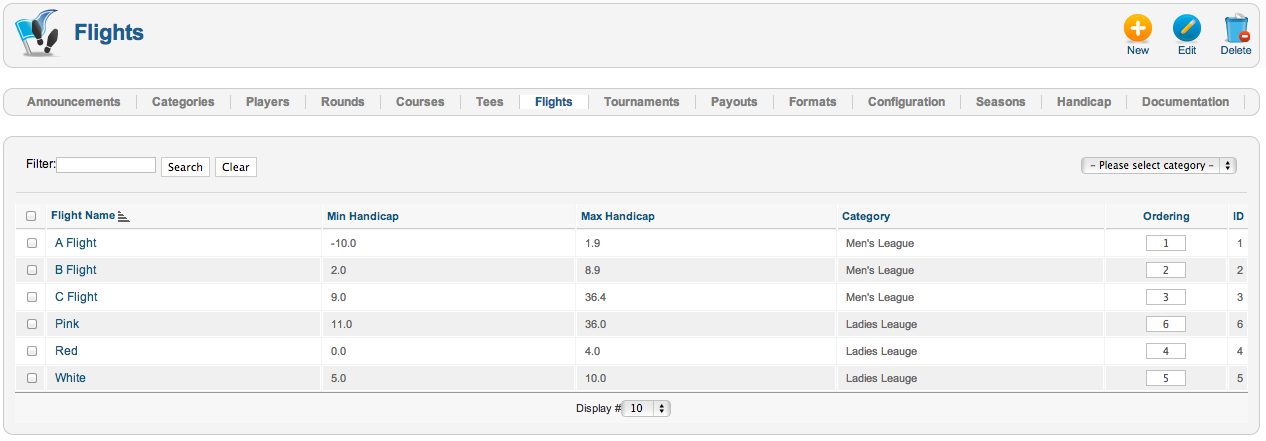Open the C Flight link
This screenshot has width=1266, height=441.
click(76, 297)
